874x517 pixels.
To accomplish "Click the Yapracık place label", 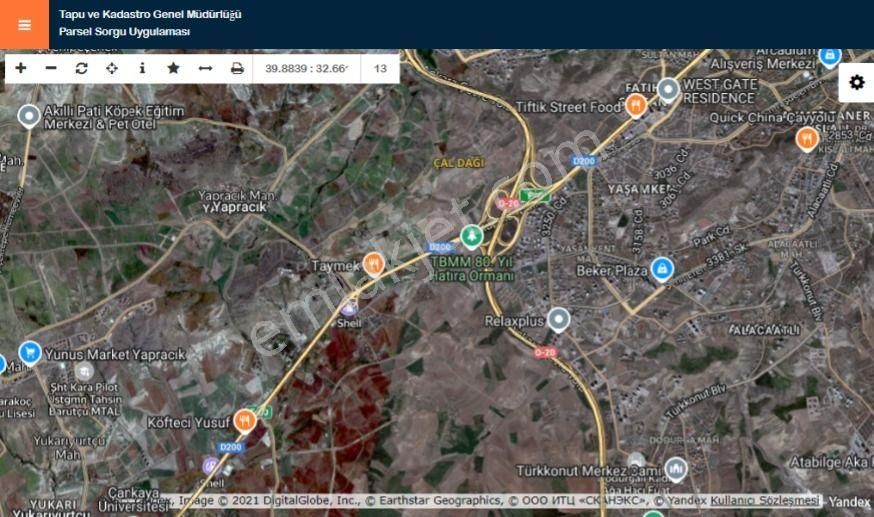I will (x=239, y=207).
